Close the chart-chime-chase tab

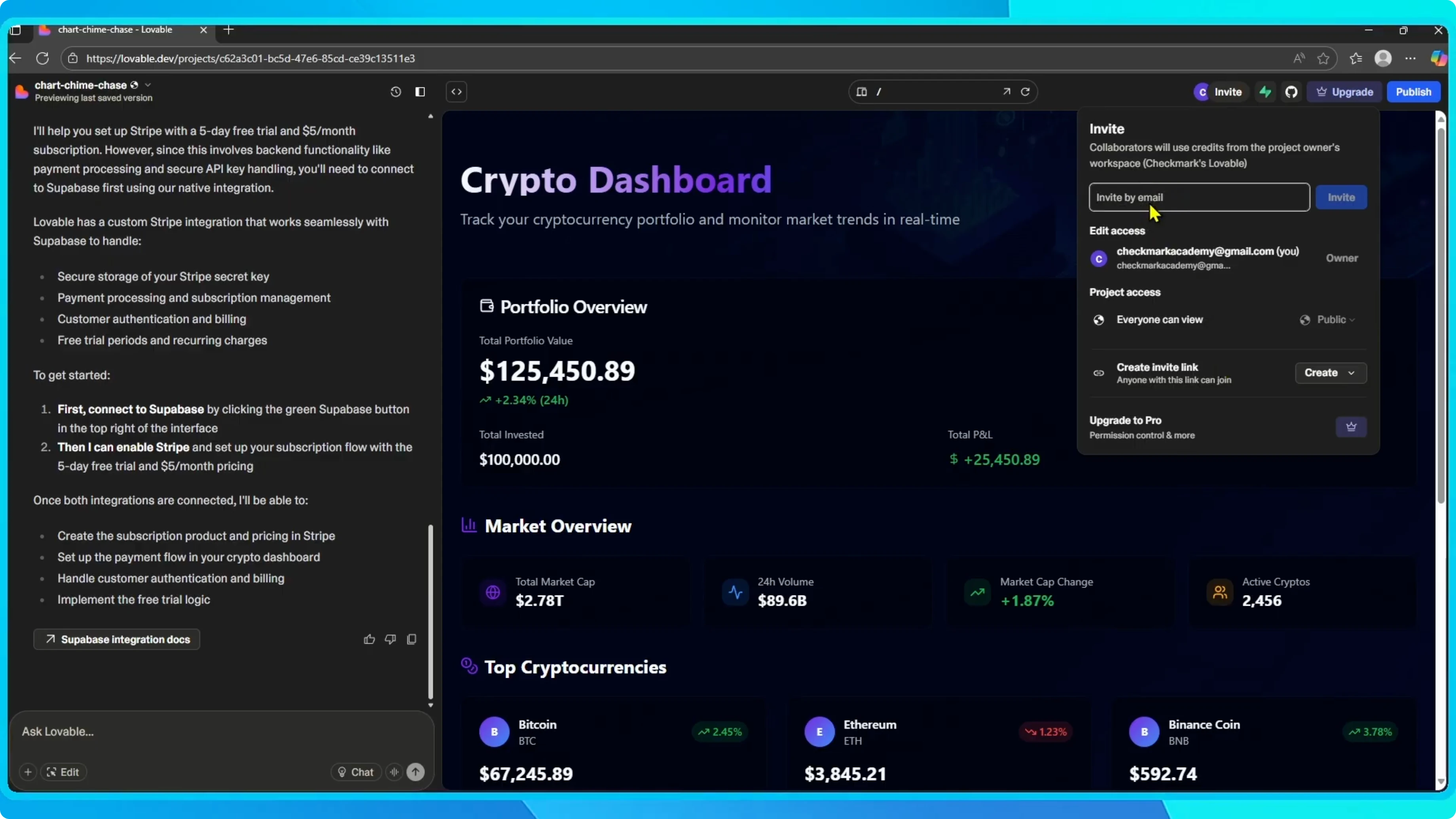(203, 30)
